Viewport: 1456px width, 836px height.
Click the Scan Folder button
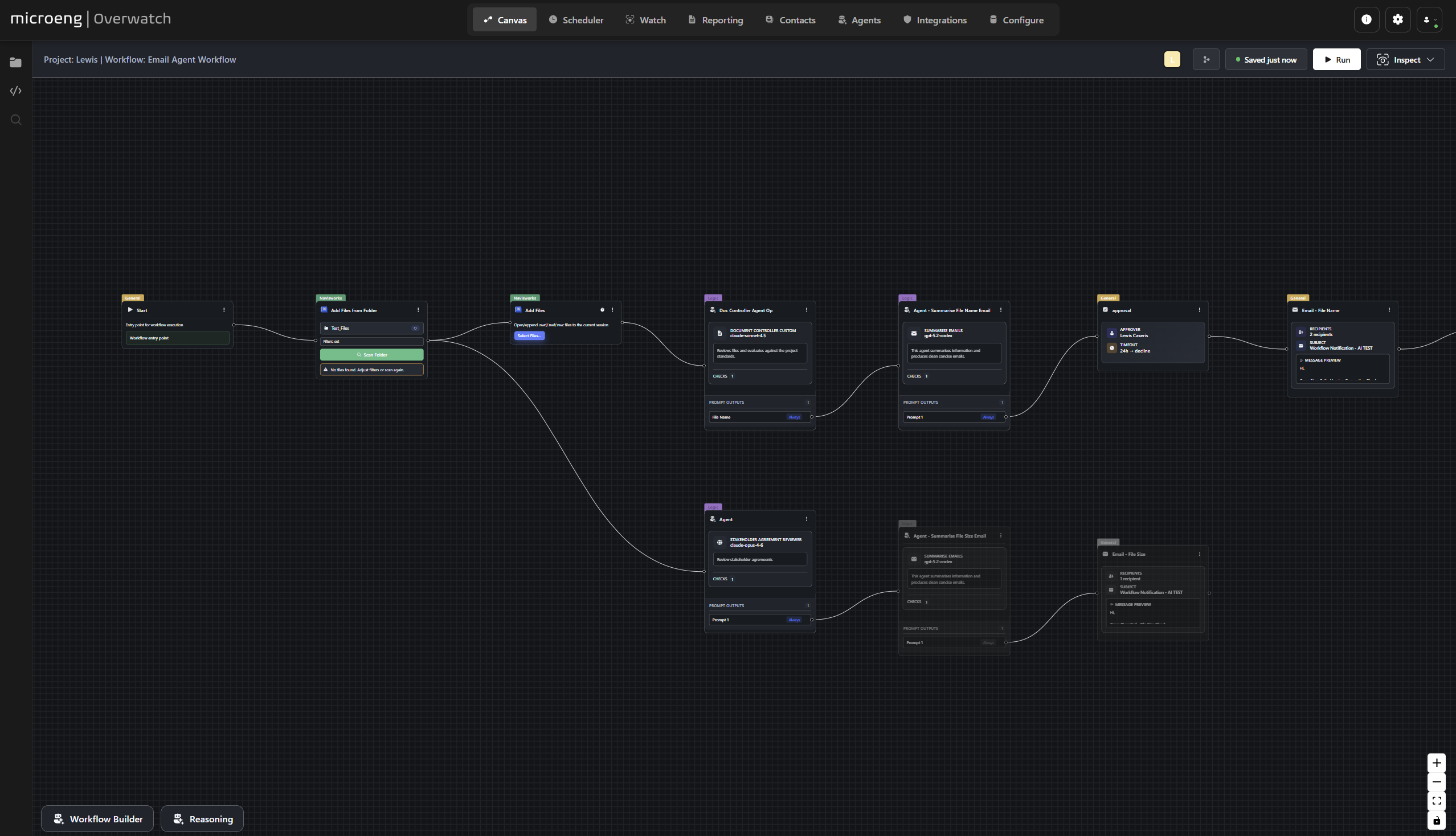[371, 355]
